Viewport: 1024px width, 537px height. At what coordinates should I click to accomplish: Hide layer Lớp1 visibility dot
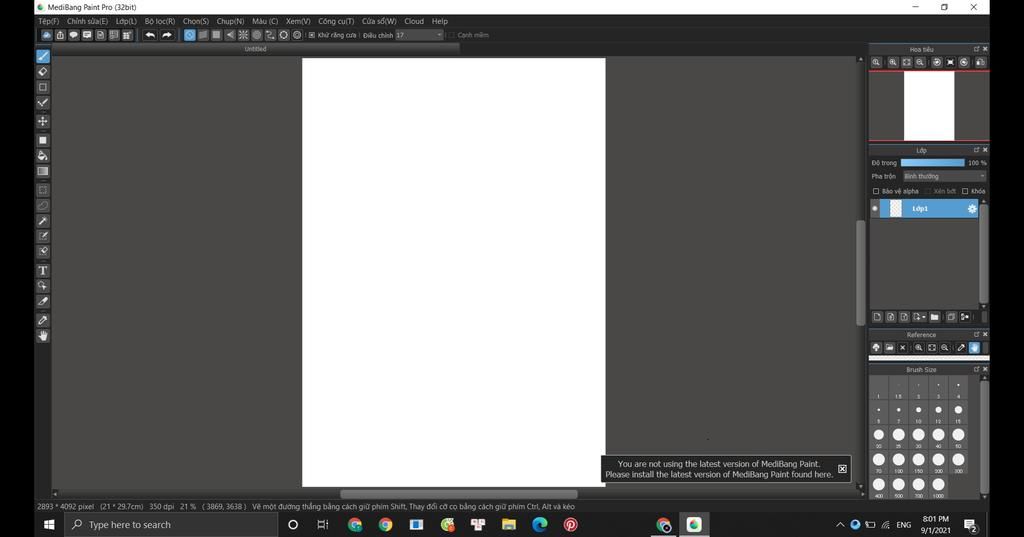coord(874,209)
